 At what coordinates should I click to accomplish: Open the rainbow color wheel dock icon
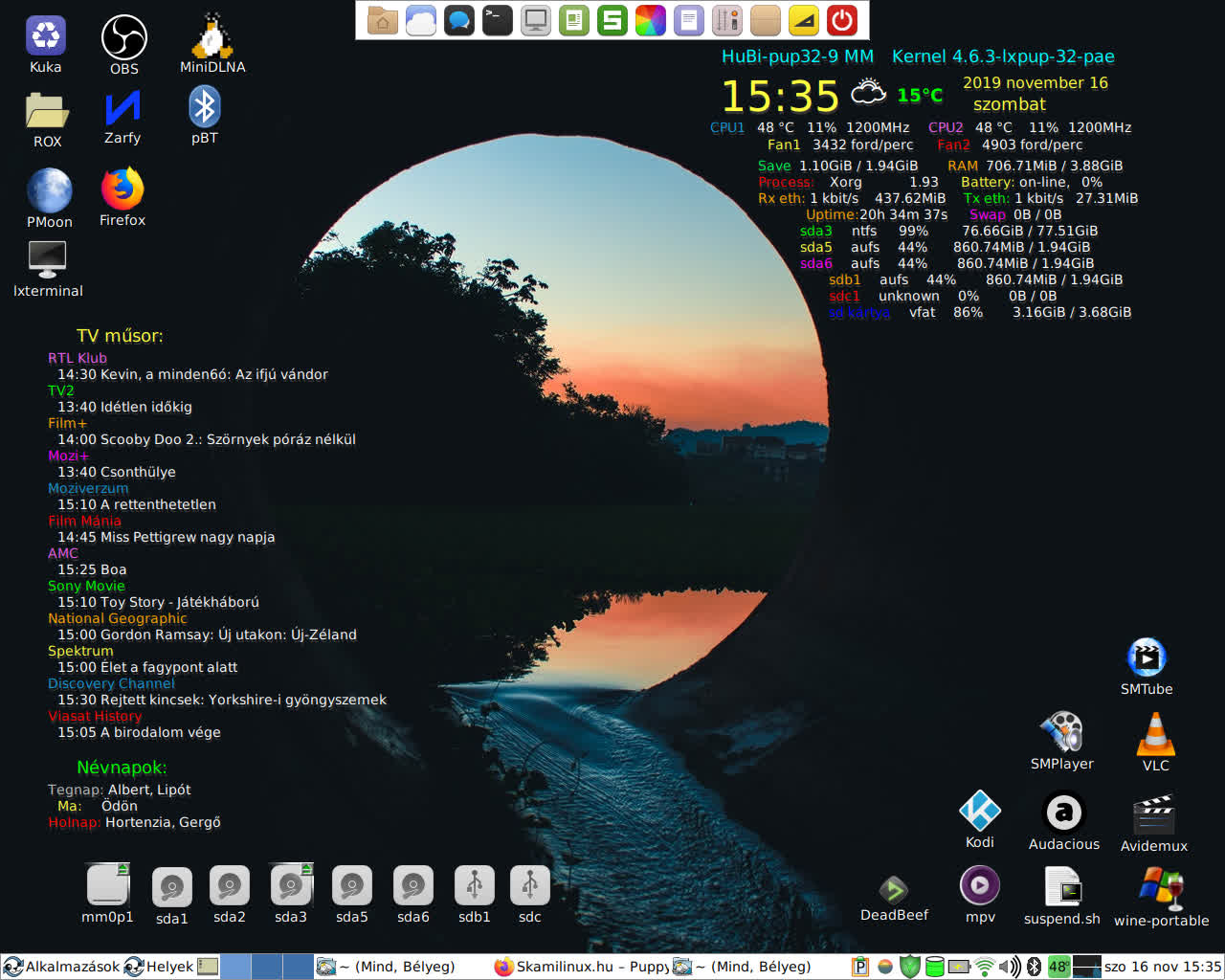point(651,20)
